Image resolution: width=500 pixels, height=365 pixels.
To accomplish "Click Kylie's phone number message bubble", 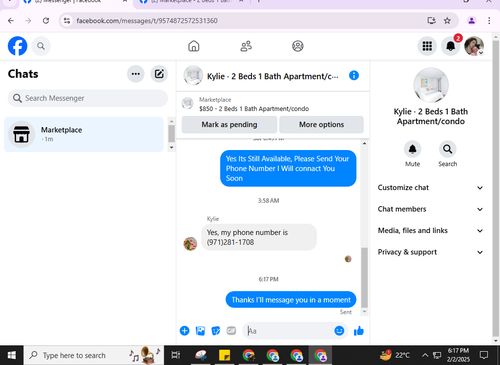I will pyautogui.click(x=259, y=237).
